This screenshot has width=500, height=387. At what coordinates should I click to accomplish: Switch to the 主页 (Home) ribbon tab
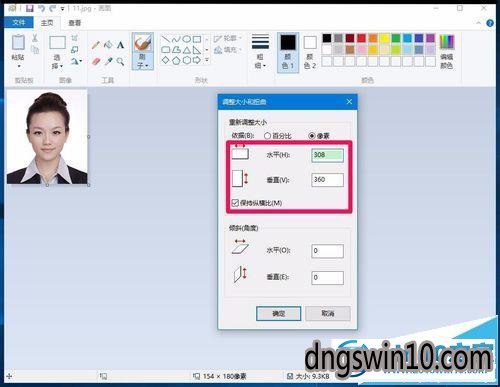(x=47, y=23)
